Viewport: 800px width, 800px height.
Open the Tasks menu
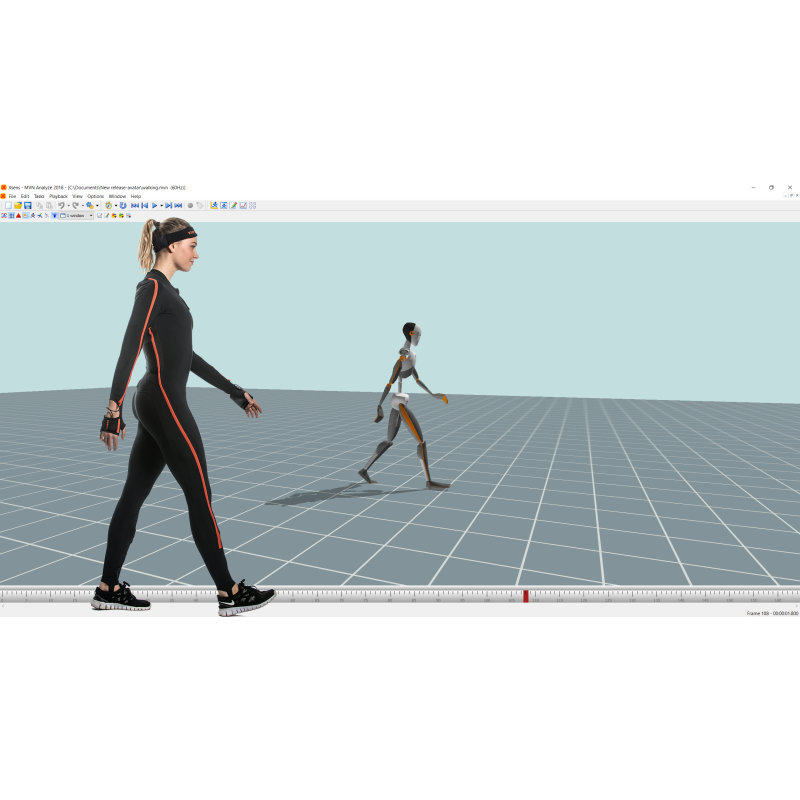coord(39,196)
